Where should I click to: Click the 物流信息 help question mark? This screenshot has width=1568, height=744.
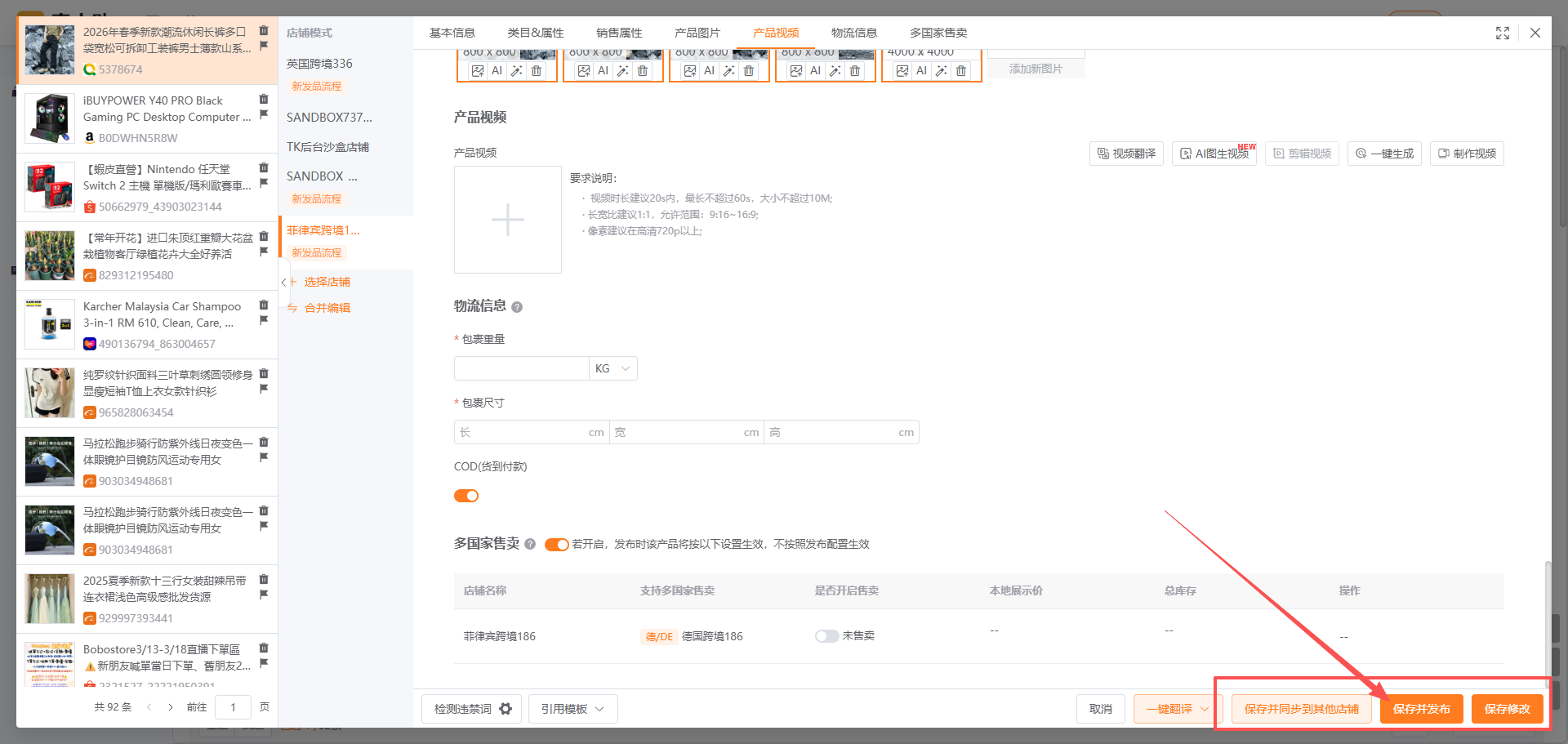[x=517, y=307]
